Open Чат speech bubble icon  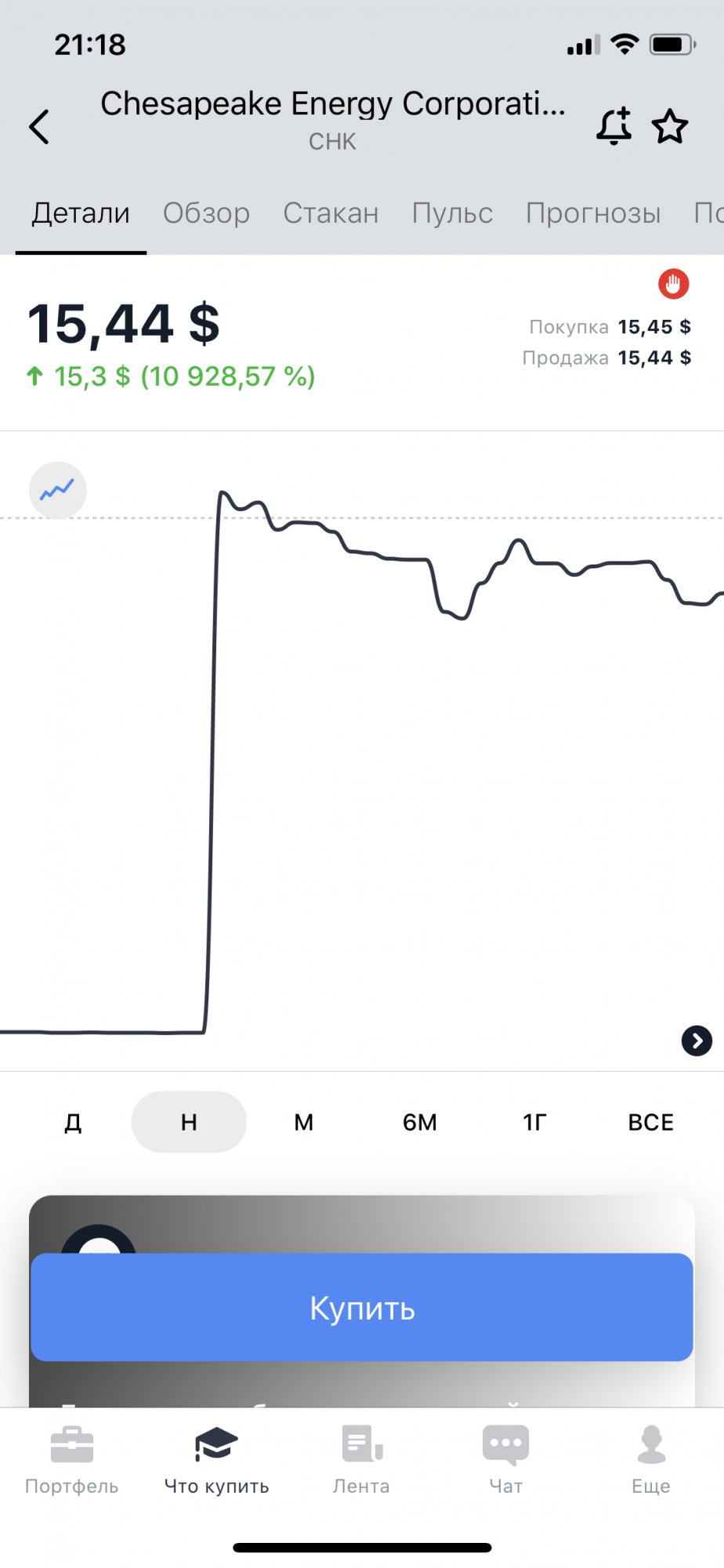pyautogui.click(x=505, y=1460)
